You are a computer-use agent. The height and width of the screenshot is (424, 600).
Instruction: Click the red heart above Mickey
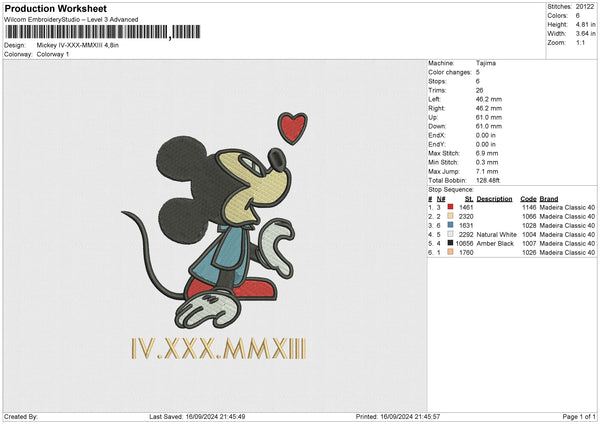click(x=292, y=126)
